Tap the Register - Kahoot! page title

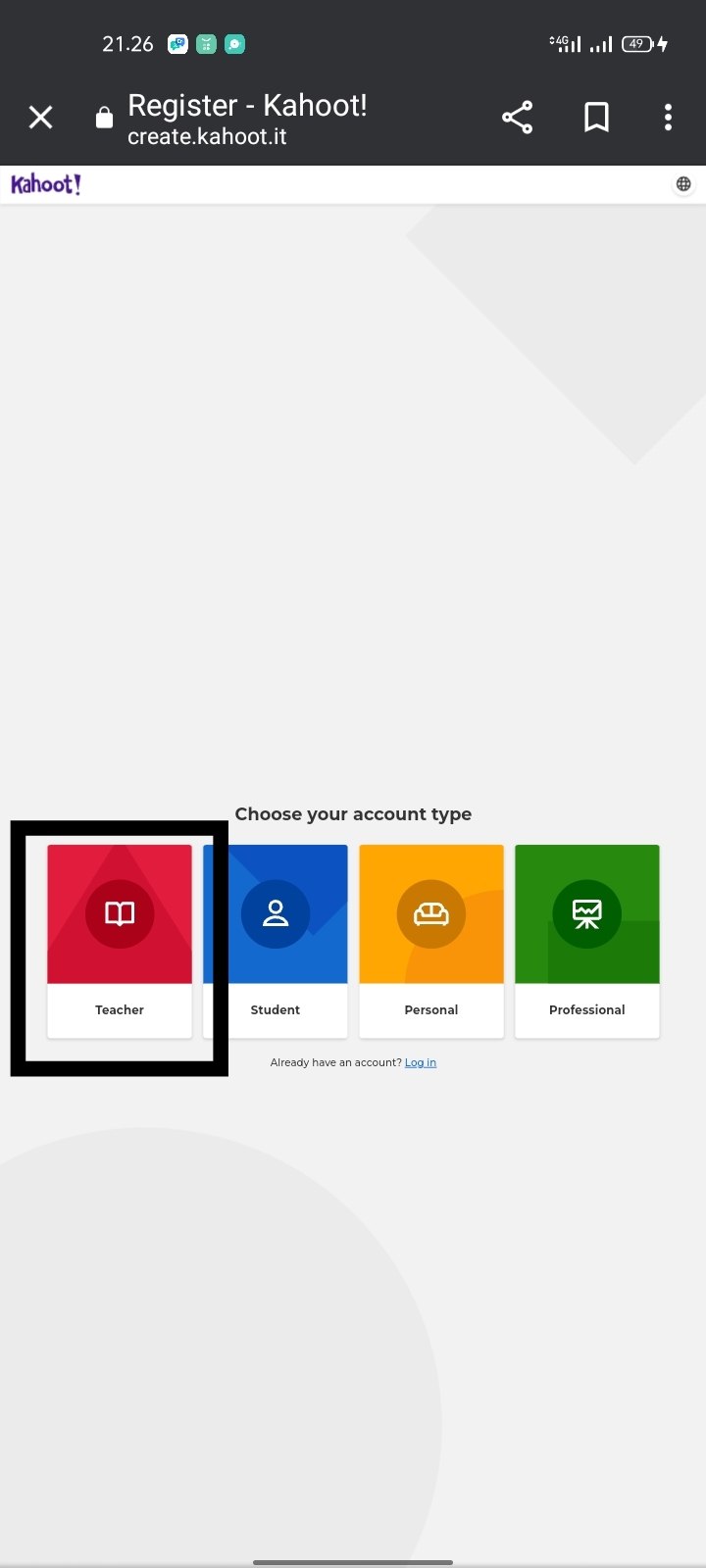point(247,105)
